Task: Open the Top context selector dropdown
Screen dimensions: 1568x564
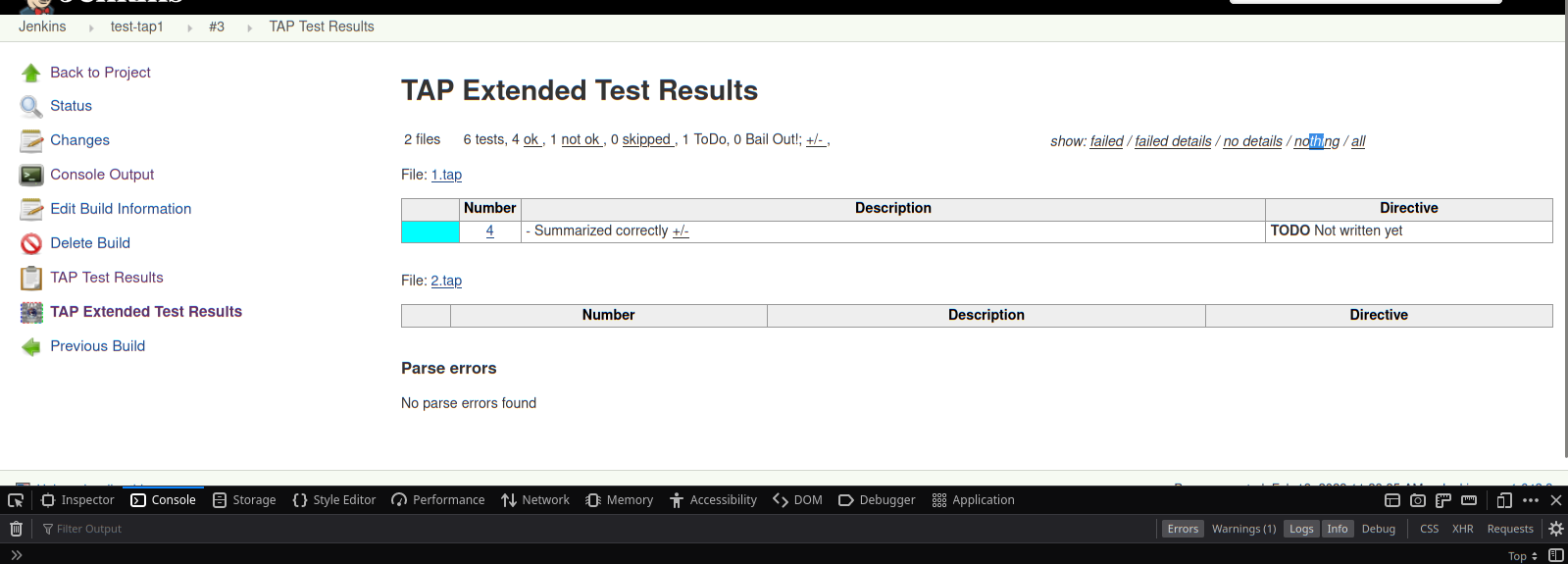Action: pyautogui.click(x=1522, y=556)
